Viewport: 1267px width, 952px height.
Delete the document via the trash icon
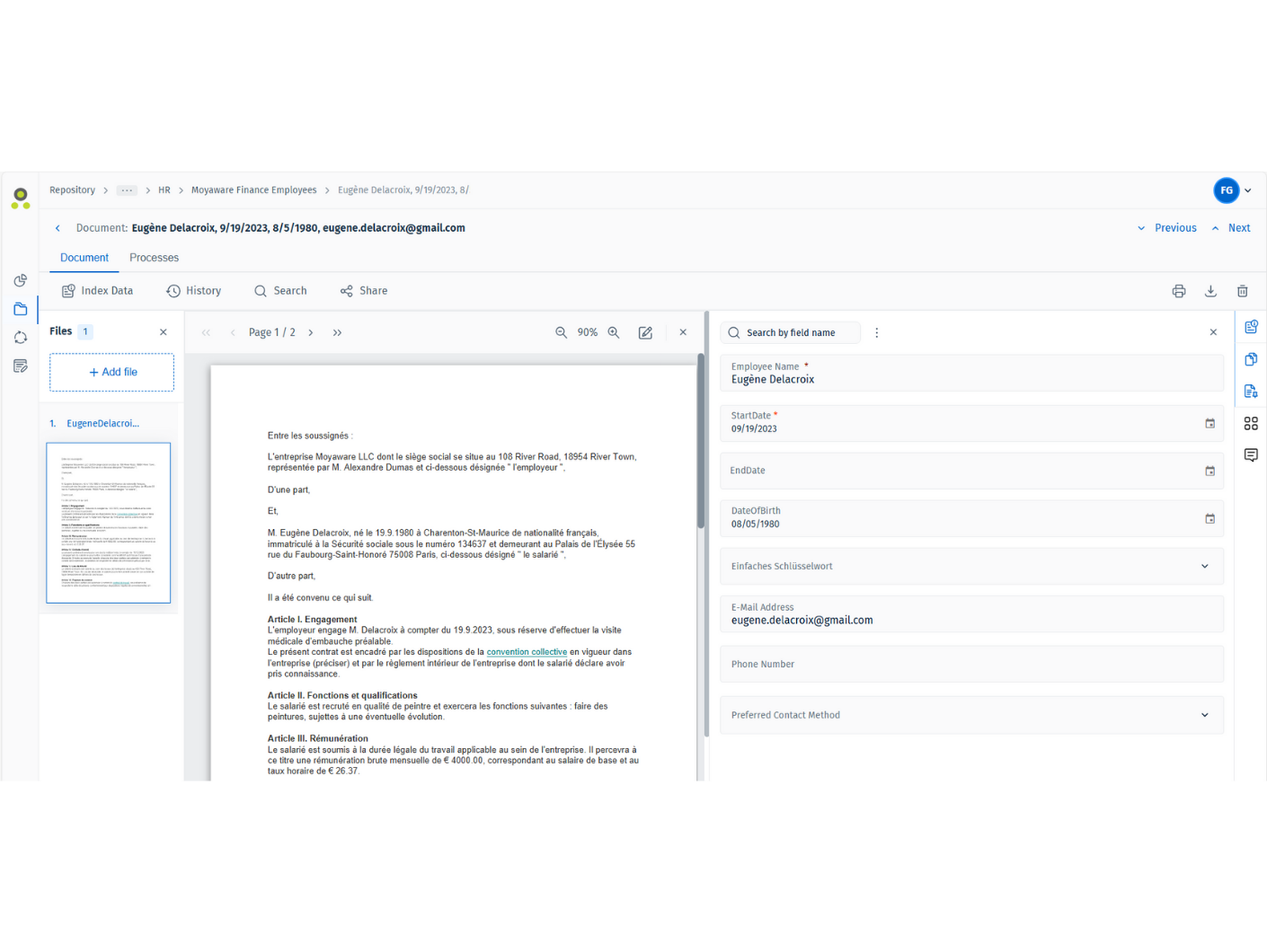[1243, 291]
